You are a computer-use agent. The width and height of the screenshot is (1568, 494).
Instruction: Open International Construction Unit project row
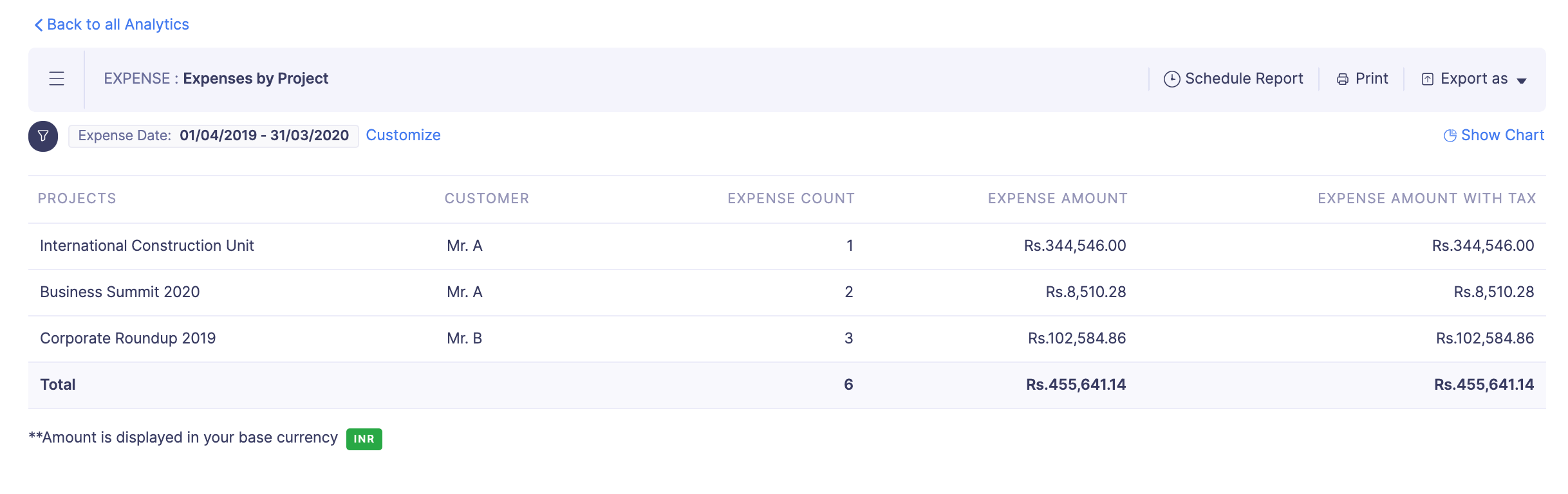point(147,246)
